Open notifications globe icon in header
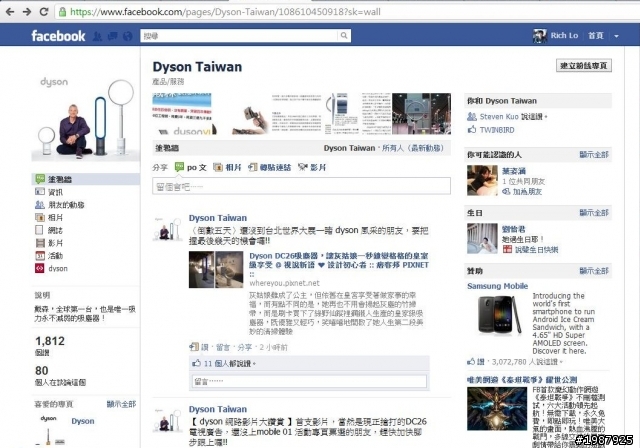Viewport: 640px width, 448px height. coord(128,36)
